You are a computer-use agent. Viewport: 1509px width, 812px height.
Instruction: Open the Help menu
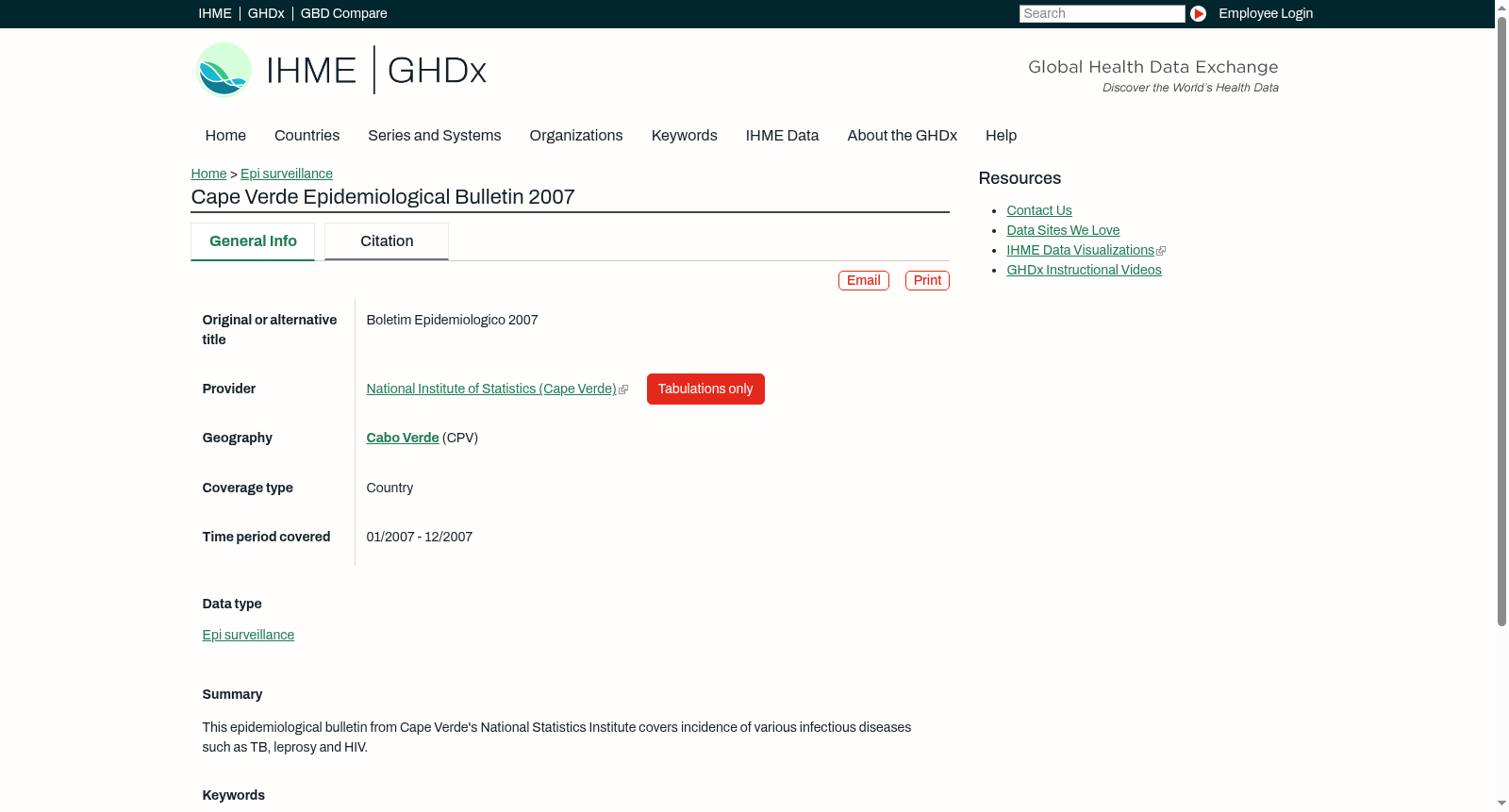point(1001,136)
